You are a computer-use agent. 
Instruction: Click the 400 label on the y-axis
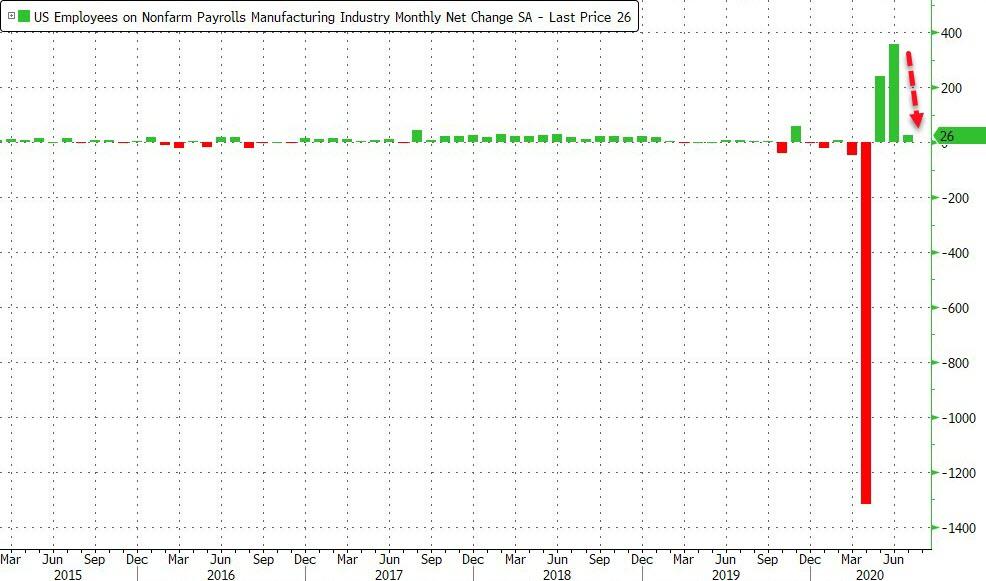(951, 34)
